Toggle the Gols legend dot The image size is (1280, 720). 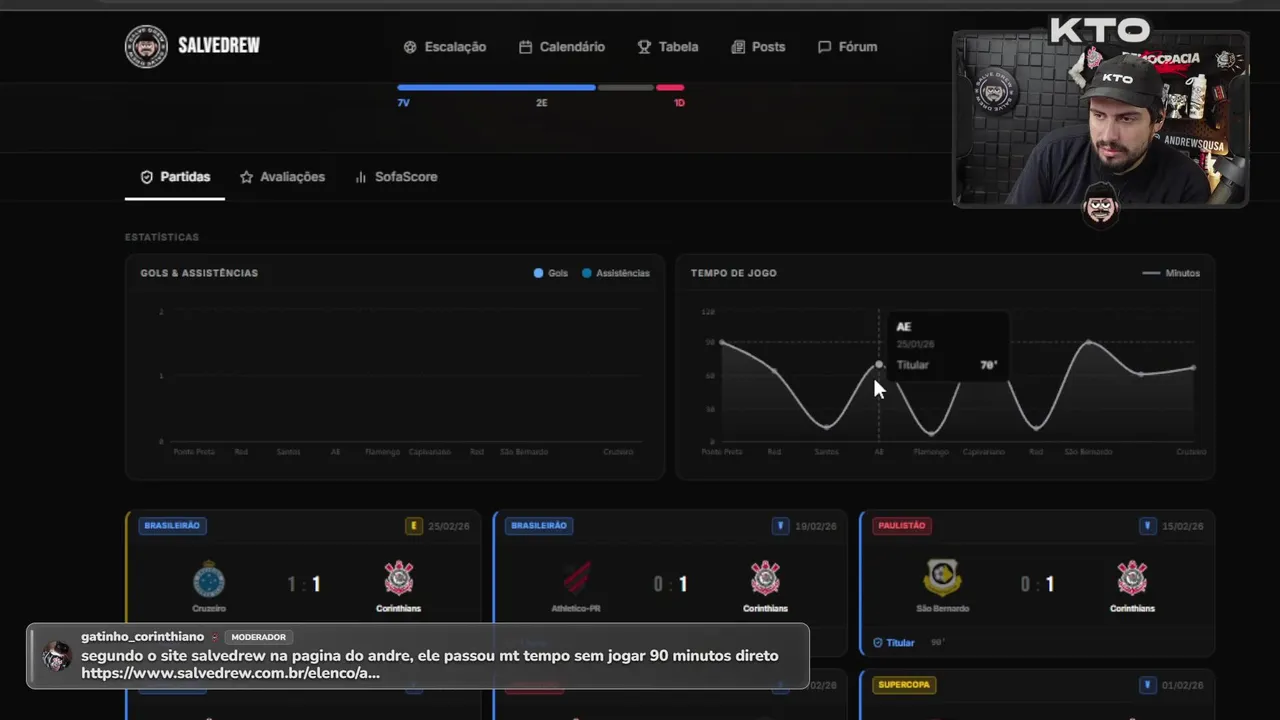point(539,273)
